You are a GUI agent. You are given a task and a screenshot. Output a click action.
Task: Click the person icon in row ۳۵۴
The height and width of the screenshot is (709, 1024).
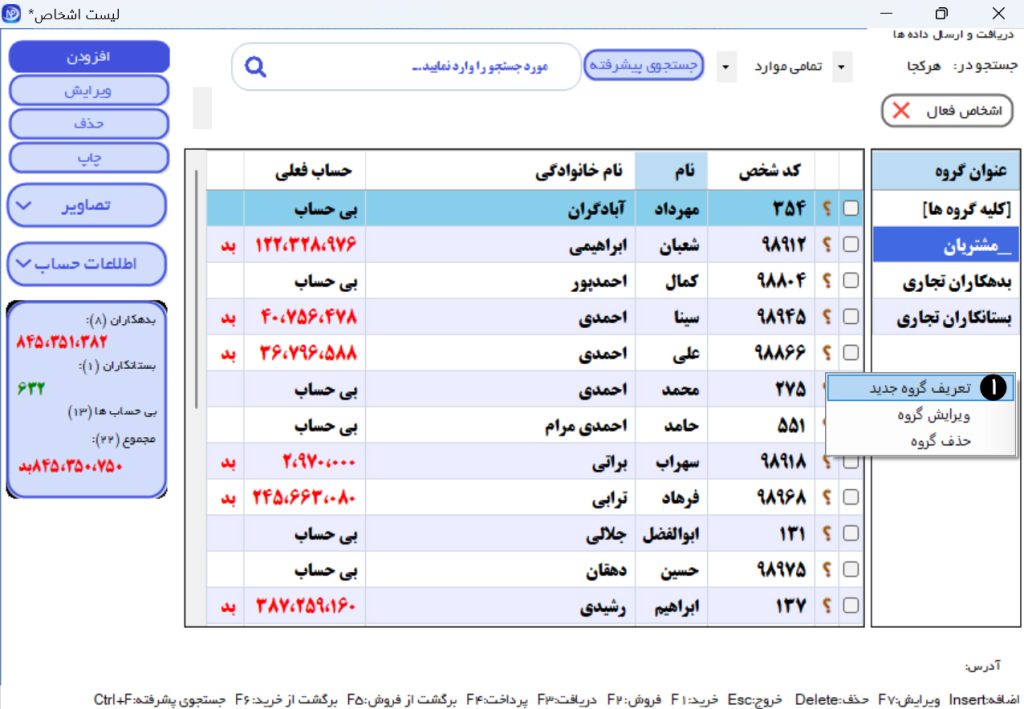coord(827,208)
